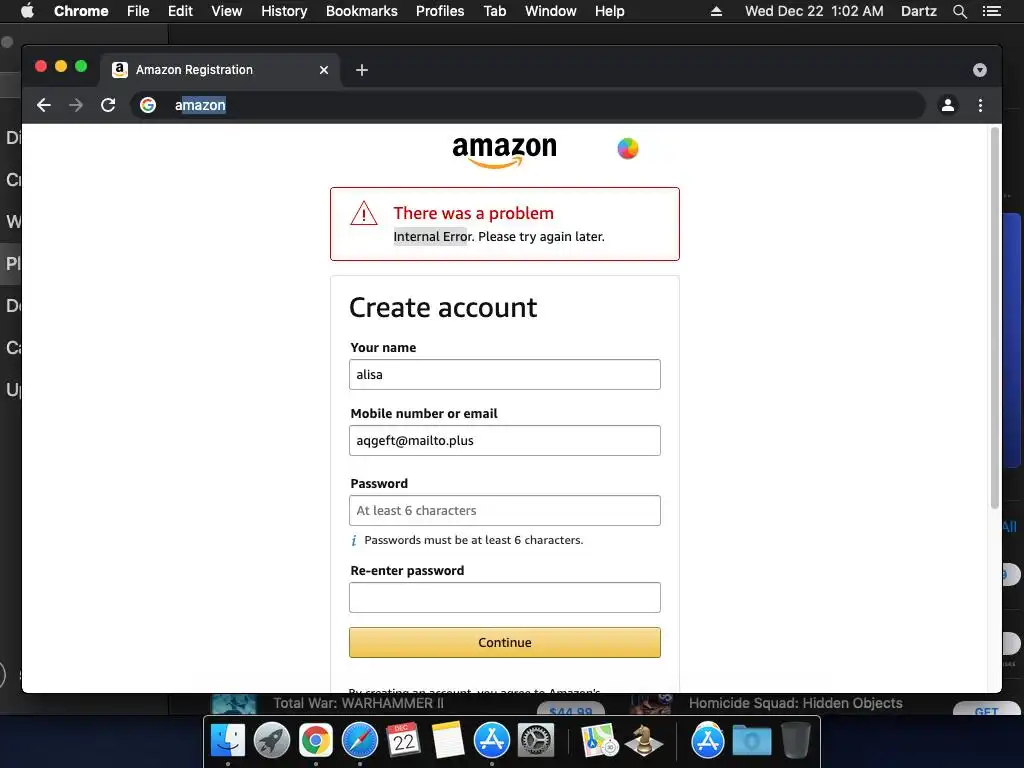Click the page vertical scrollbar
This screenshot has height=768, width=1024.
click(995, 317)
